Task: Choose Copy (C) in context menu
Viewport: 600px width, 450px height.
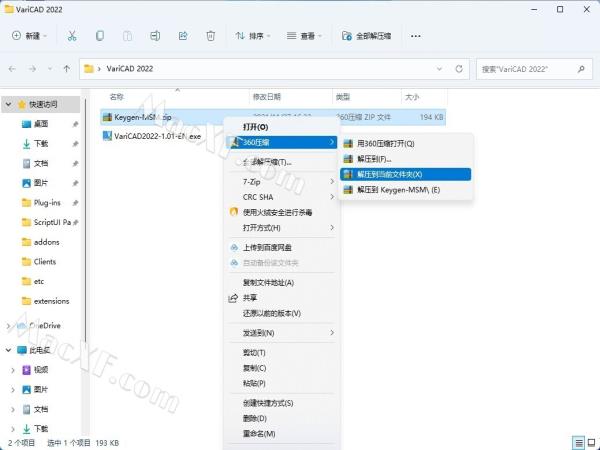Action: coord(281,368)
